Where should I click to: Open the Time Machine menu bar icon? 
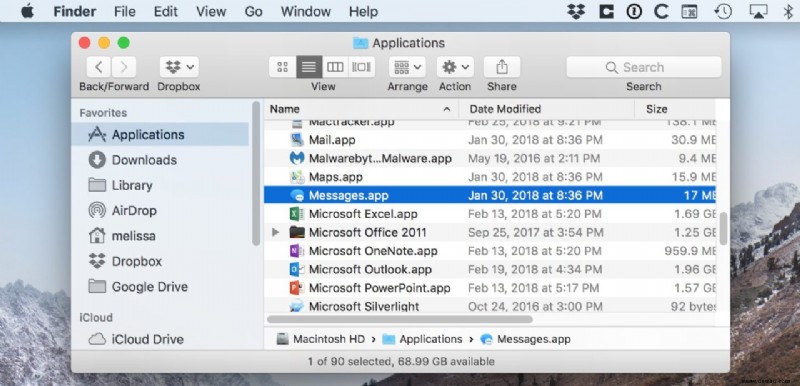(x=723, y=11)
